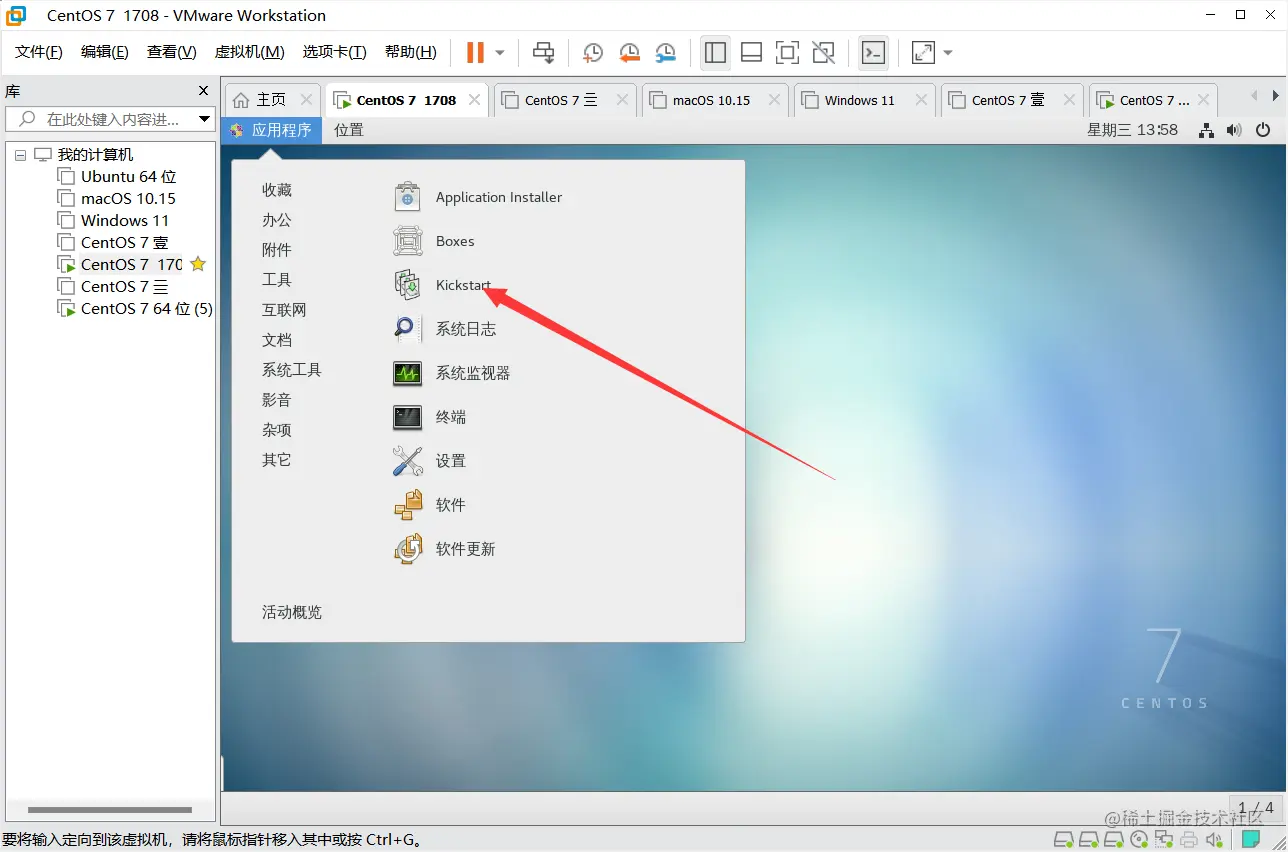Open the 应用程序 applications menu
1288x852 pixels.
tap(272, 130)
